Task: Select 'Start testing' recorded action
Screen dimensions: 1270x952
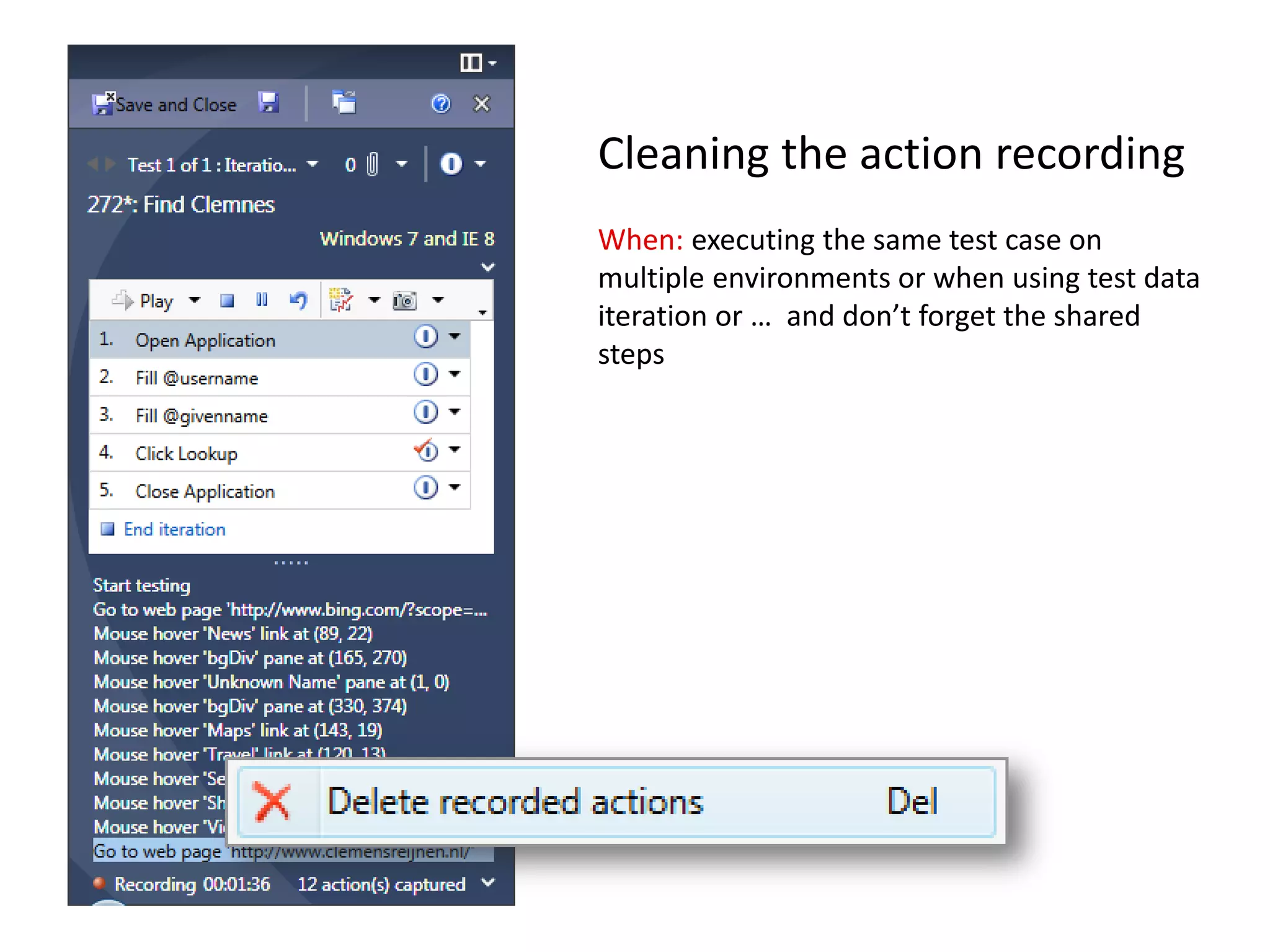Action: [x=141, y=585]
